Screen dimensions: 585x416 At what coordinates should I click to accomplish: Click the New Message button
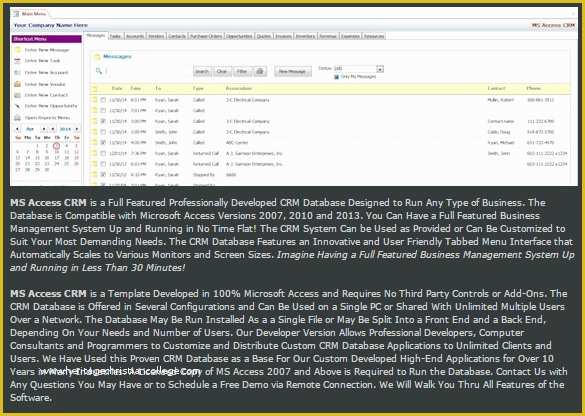click(292, 71)
